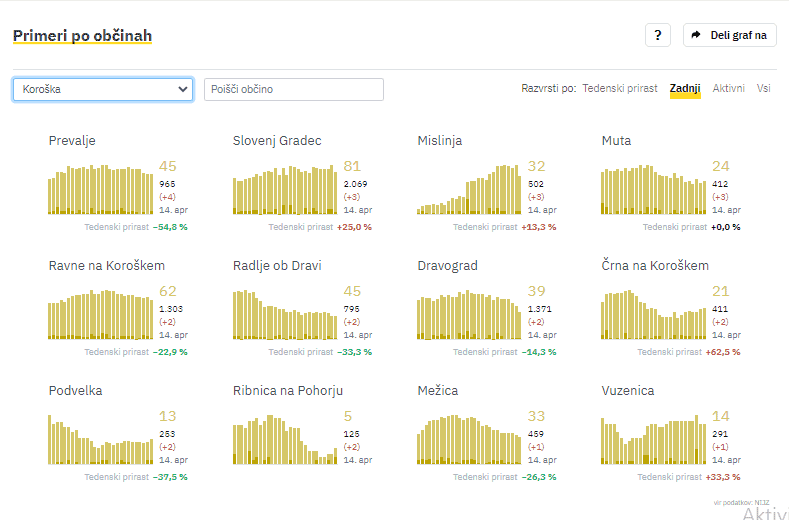Click the share arrow icon
This screenshot has height=520, width=789.
pyautogui.click(x=696, y=35)
